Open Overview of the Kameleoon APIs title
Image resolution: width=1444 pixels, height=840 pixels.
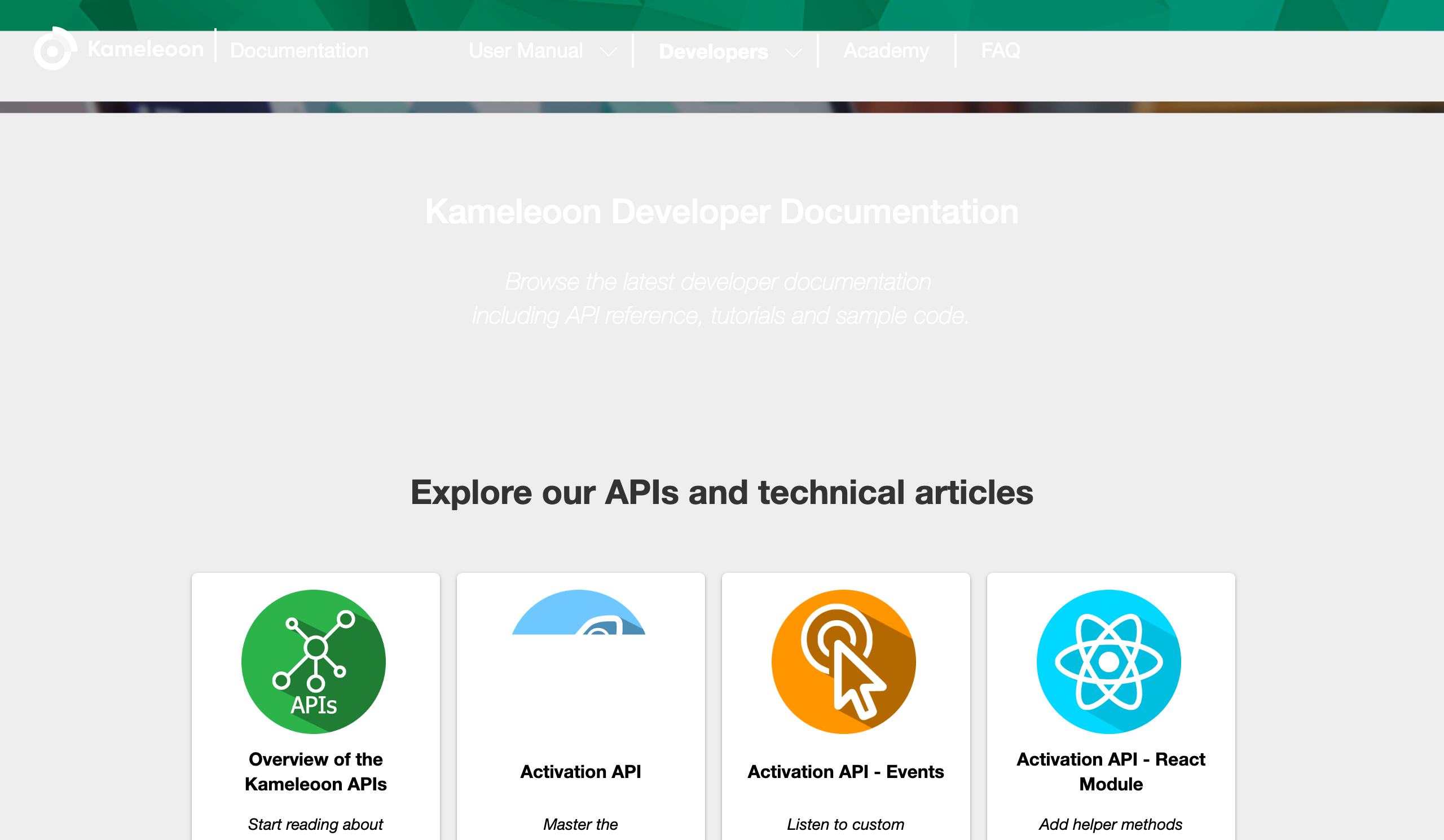click(316, 771)
